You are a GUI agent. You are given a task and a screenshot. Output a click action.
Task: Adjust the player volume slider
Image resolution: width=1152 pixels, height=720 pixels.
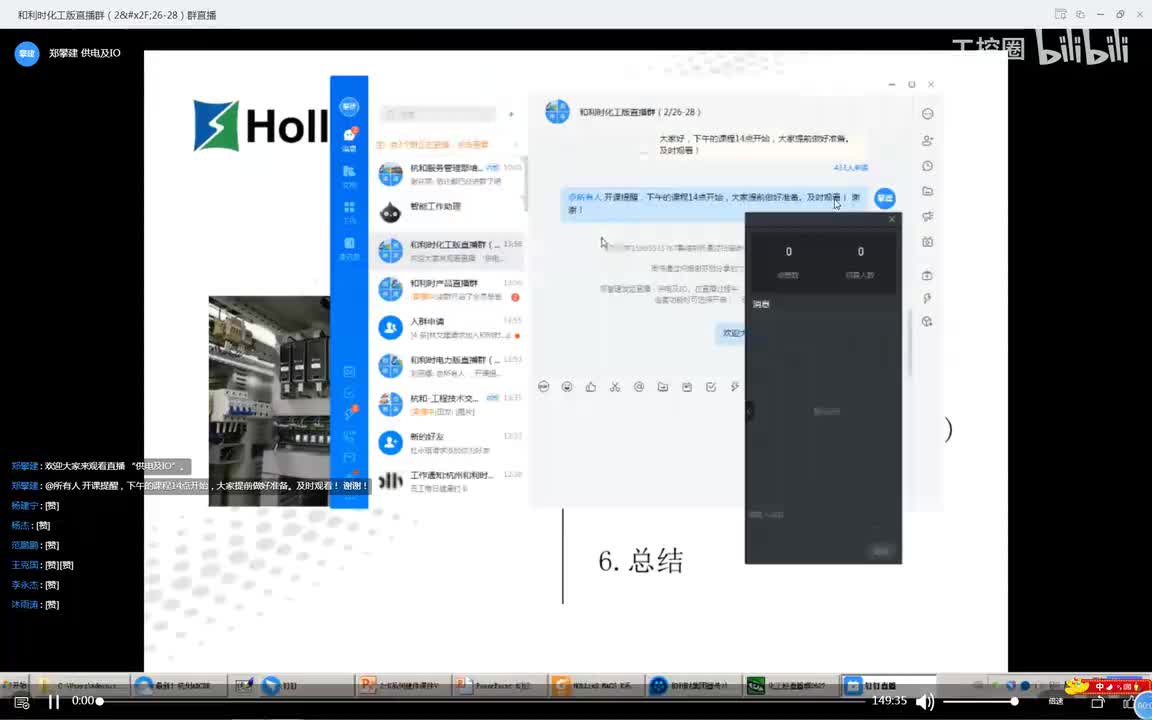pyautogui.click(x=979, y=702)
